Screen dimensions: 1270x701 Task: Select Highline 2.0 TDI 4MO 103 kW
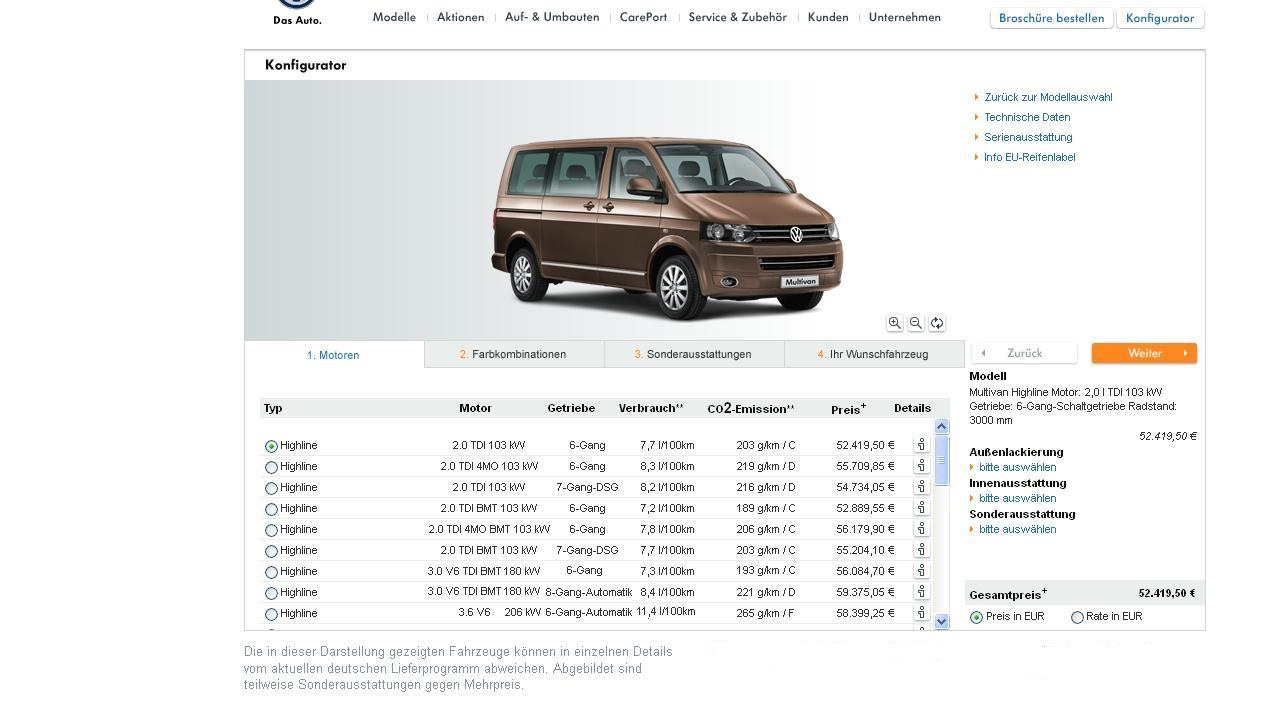click(x=271, y=467)
